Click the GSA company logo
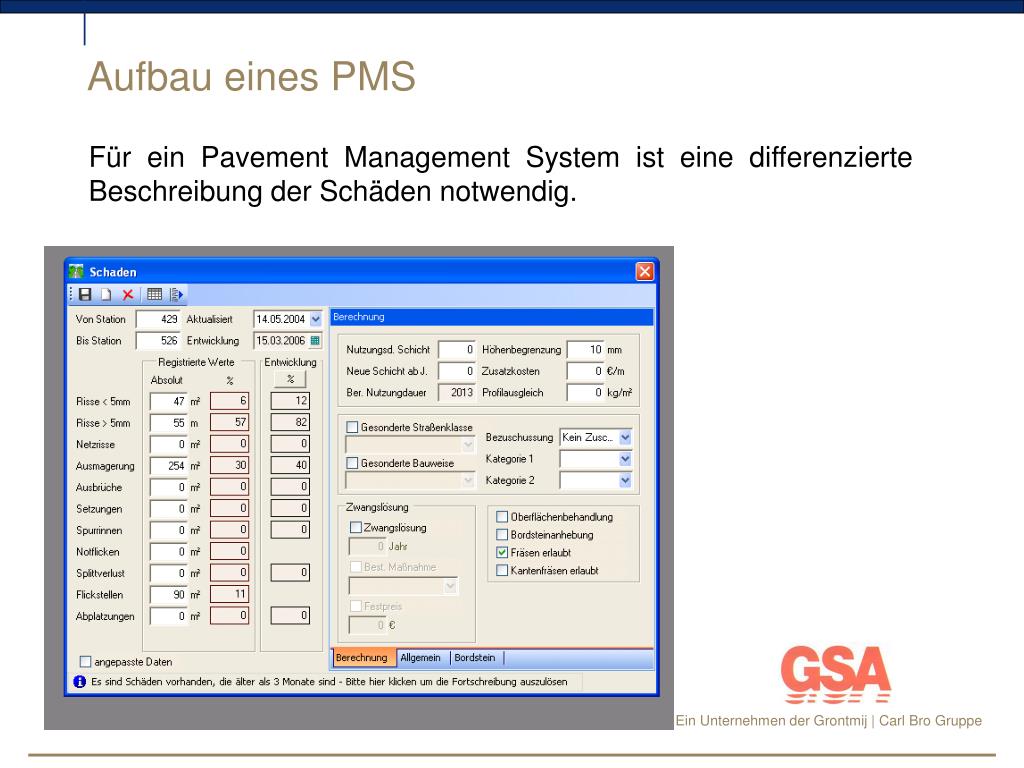1024x768 pixels. [x=835, y=672]
